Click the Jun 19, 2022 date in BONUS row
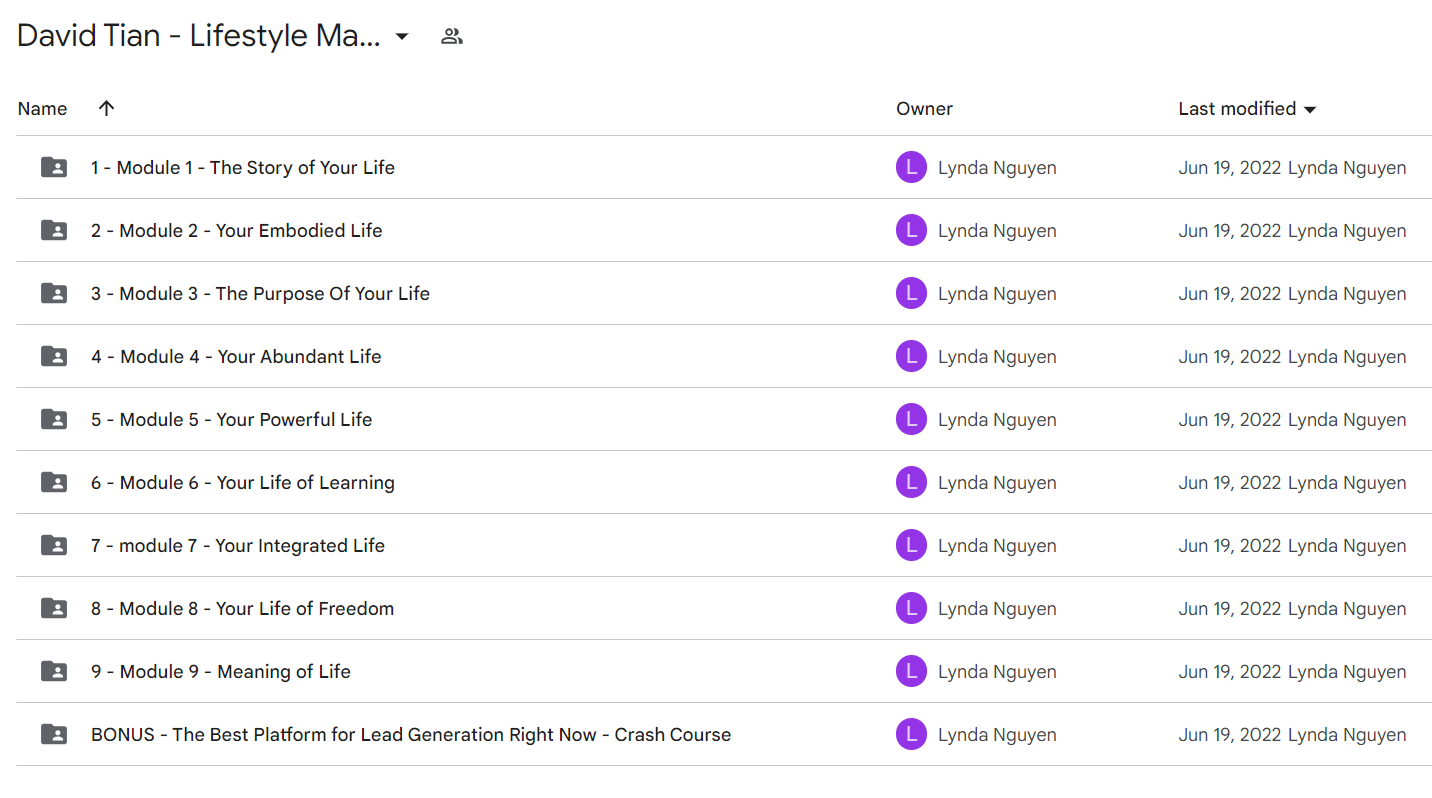This screenshot has width=1432, height=798. tap(1230, 734)
